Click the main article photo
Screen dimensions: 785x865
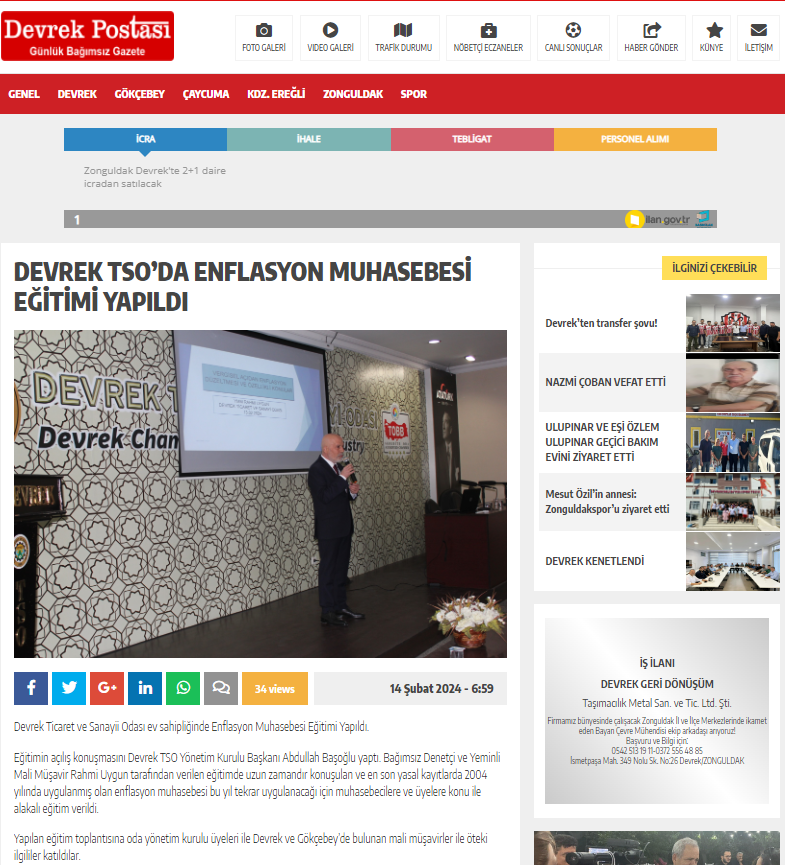(260, 494)
